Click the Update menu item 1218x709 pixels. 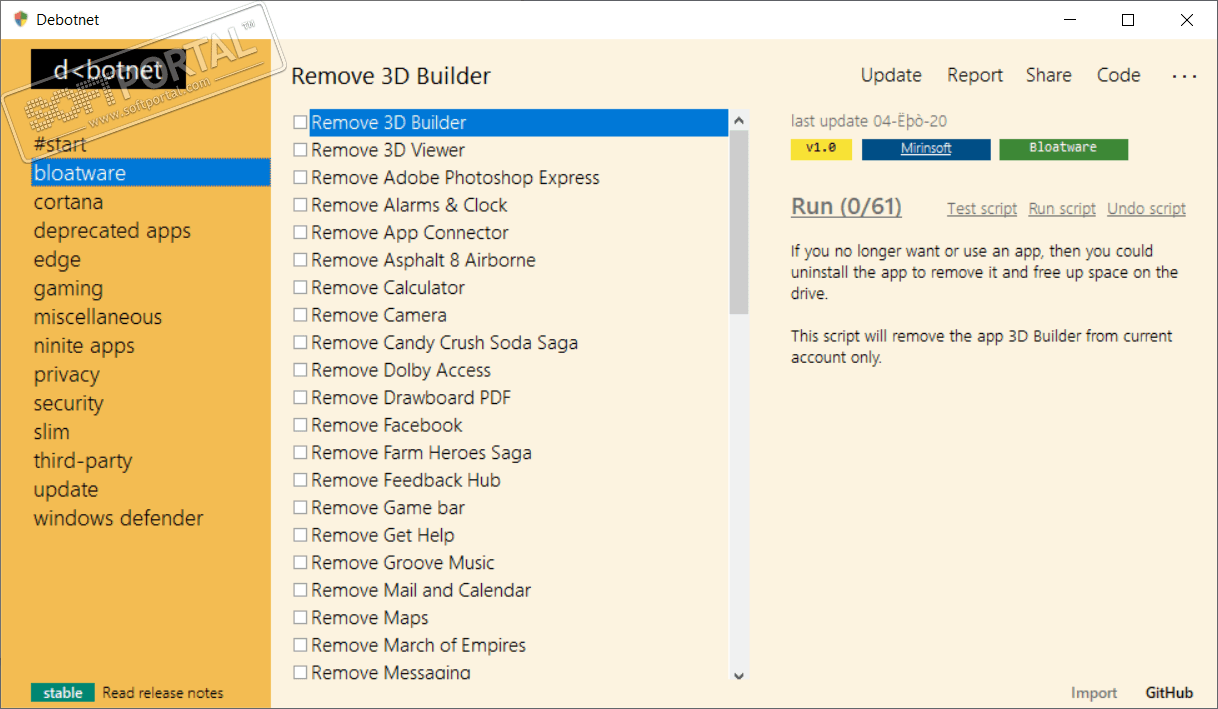[891, 76]
